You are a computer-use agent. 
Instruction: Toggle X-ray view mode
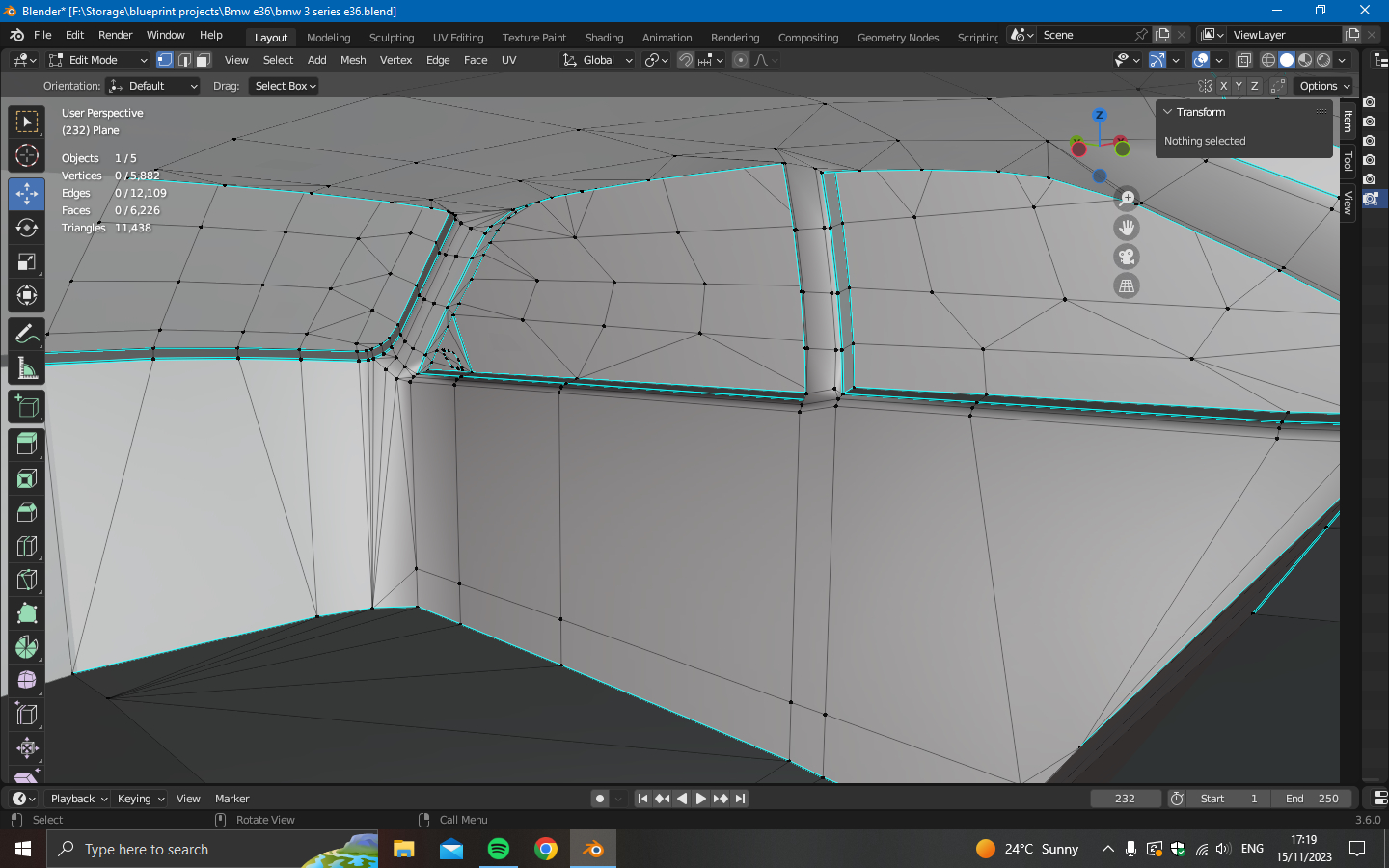click(x=1244, y=60)
